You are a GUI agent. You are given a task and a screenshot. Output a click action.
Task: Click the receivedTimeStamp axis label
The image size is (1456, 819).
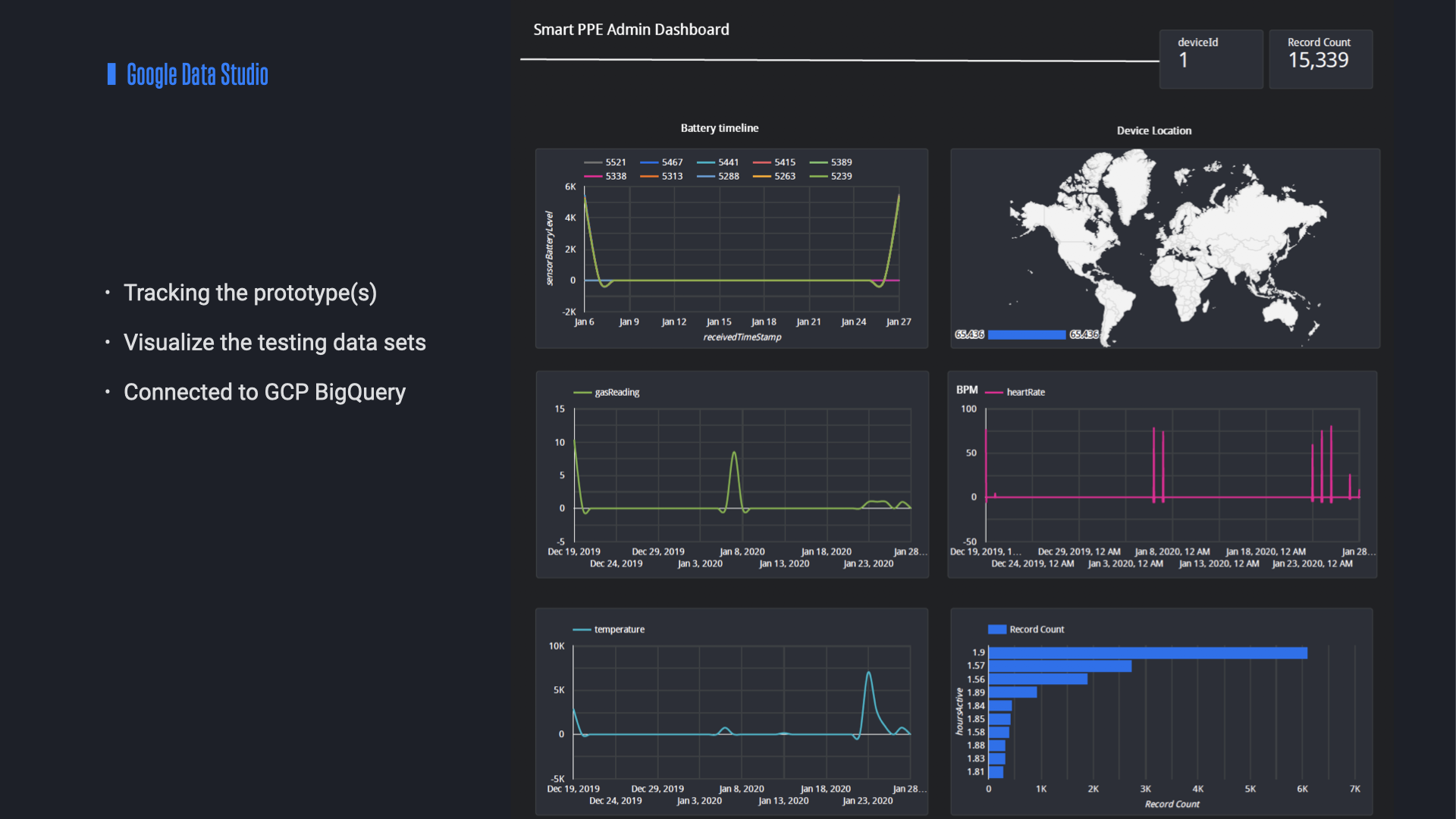[742, 337]
